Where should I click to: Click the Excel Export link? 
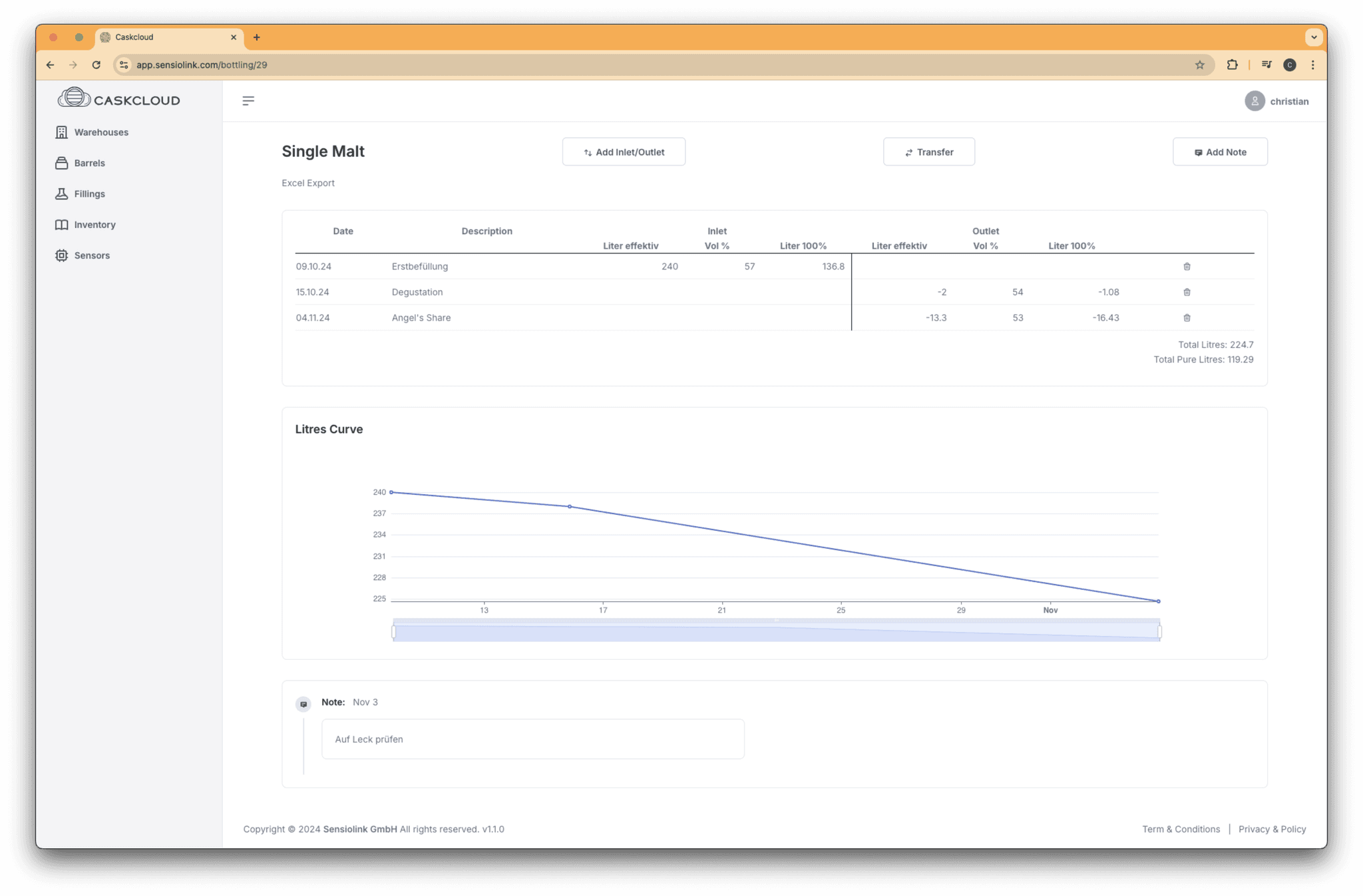click(x=308, y=183)
